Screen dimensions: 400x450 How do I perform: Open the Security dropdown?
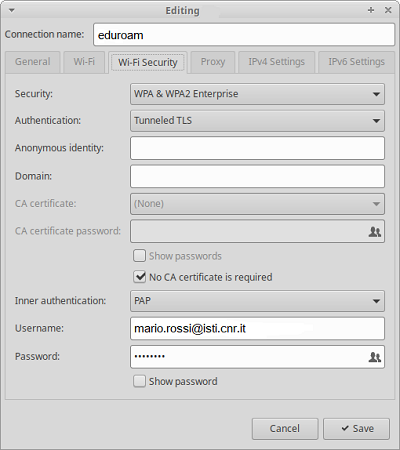click(257, 94)
